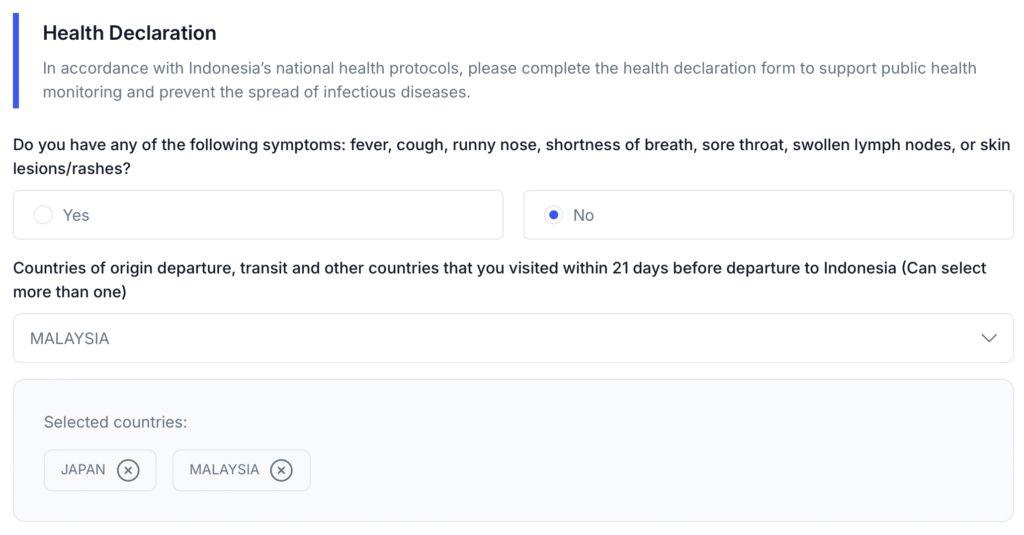
Task: Remove MALAYSIA using its x icon
Action: point(281,470)
